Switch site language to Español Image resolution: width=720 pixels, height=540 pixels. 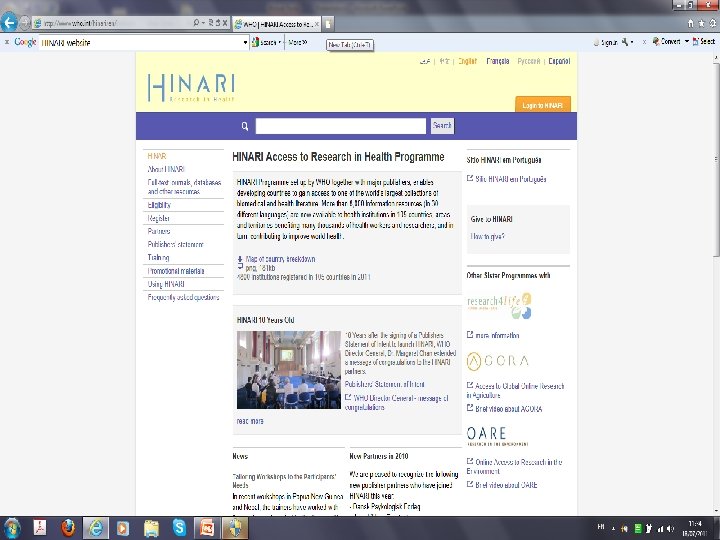coord(559,61)
